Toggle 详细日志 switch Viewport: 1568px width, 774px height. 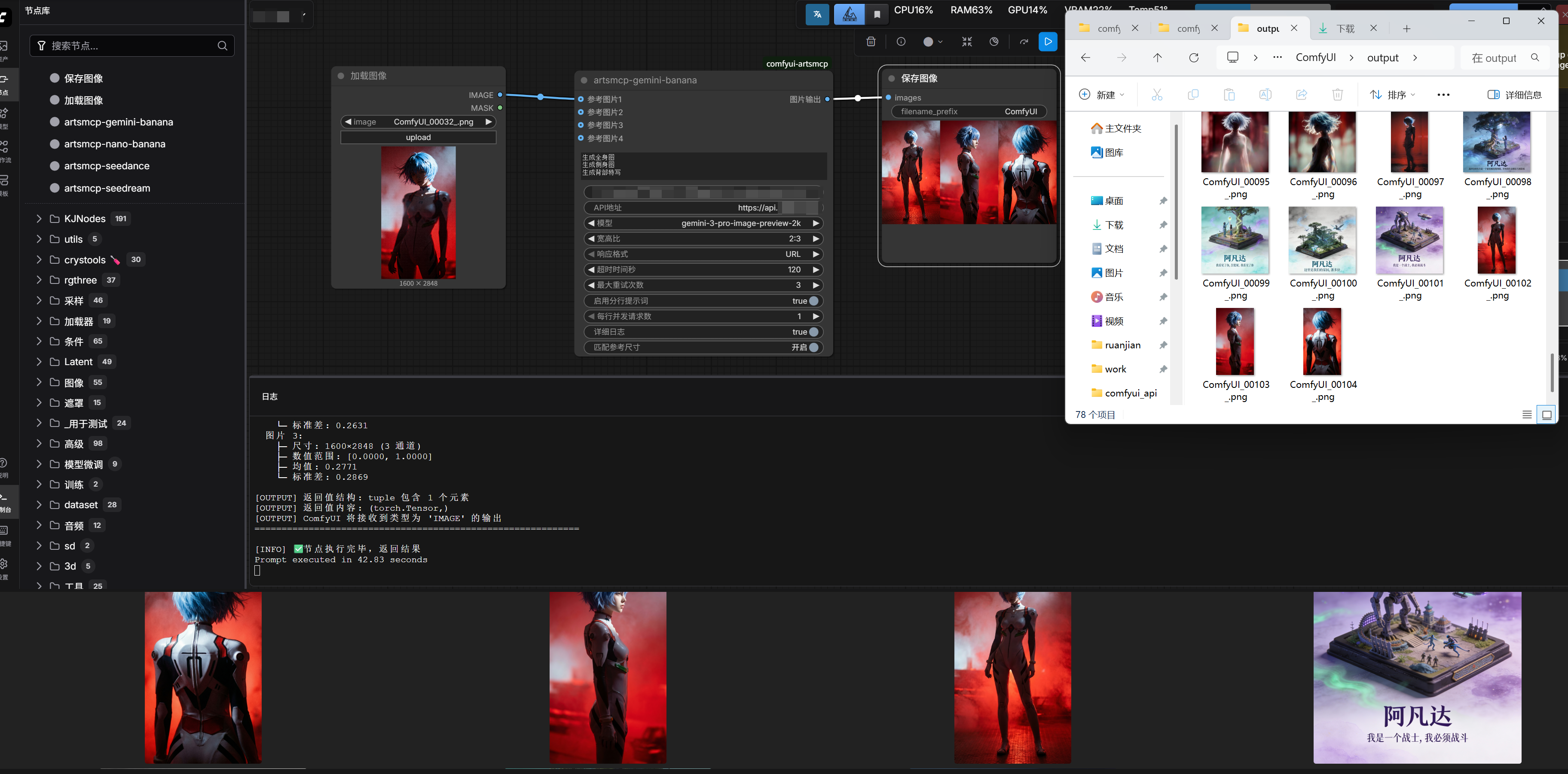click(x=813, y=332)
